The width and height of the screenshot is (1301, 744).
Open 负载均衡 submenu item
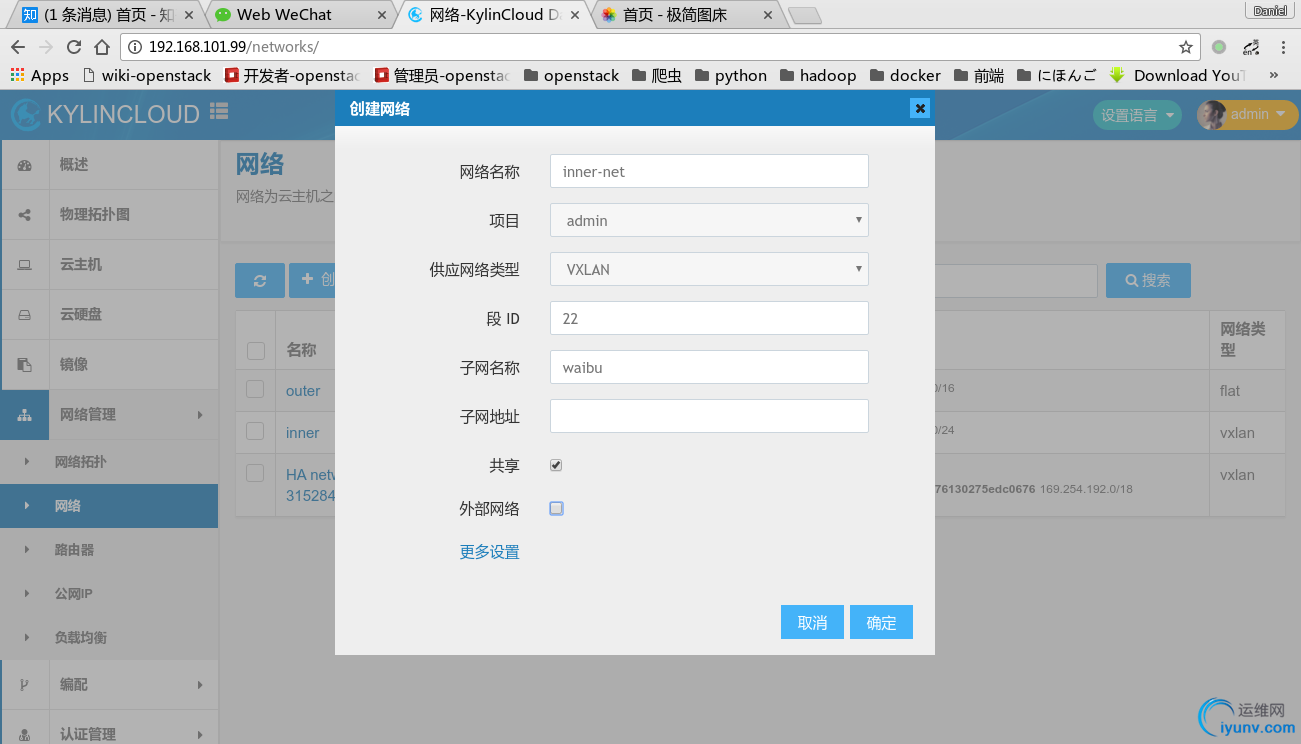109,638
